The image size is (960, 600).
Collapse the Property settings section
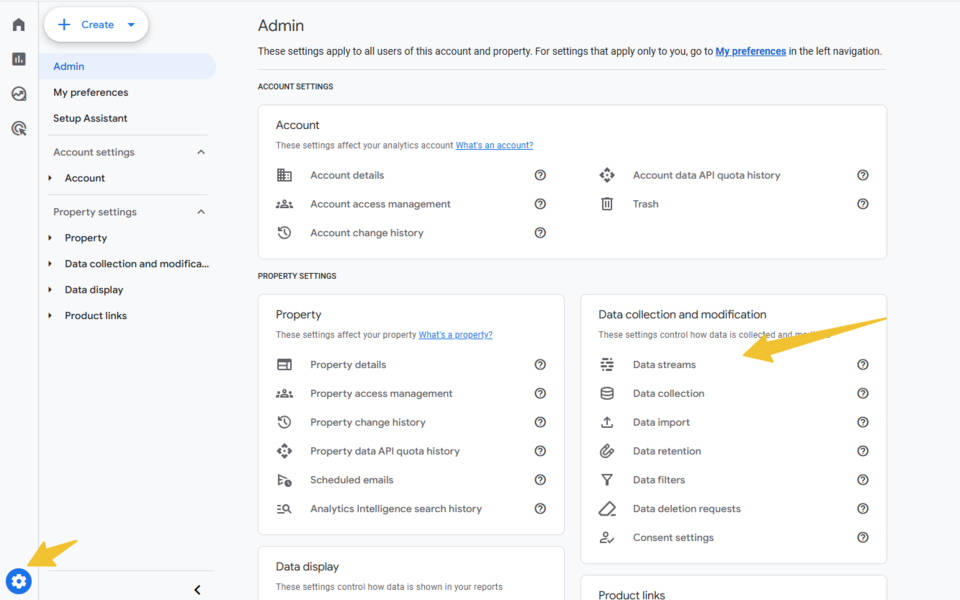click(201, 212)
